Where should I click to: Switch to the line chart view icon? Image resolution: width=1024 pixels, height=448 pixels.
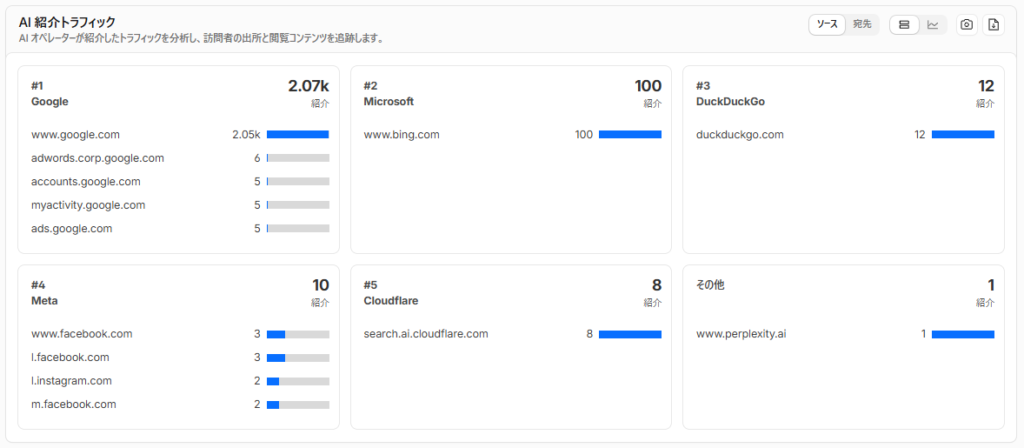933,25
